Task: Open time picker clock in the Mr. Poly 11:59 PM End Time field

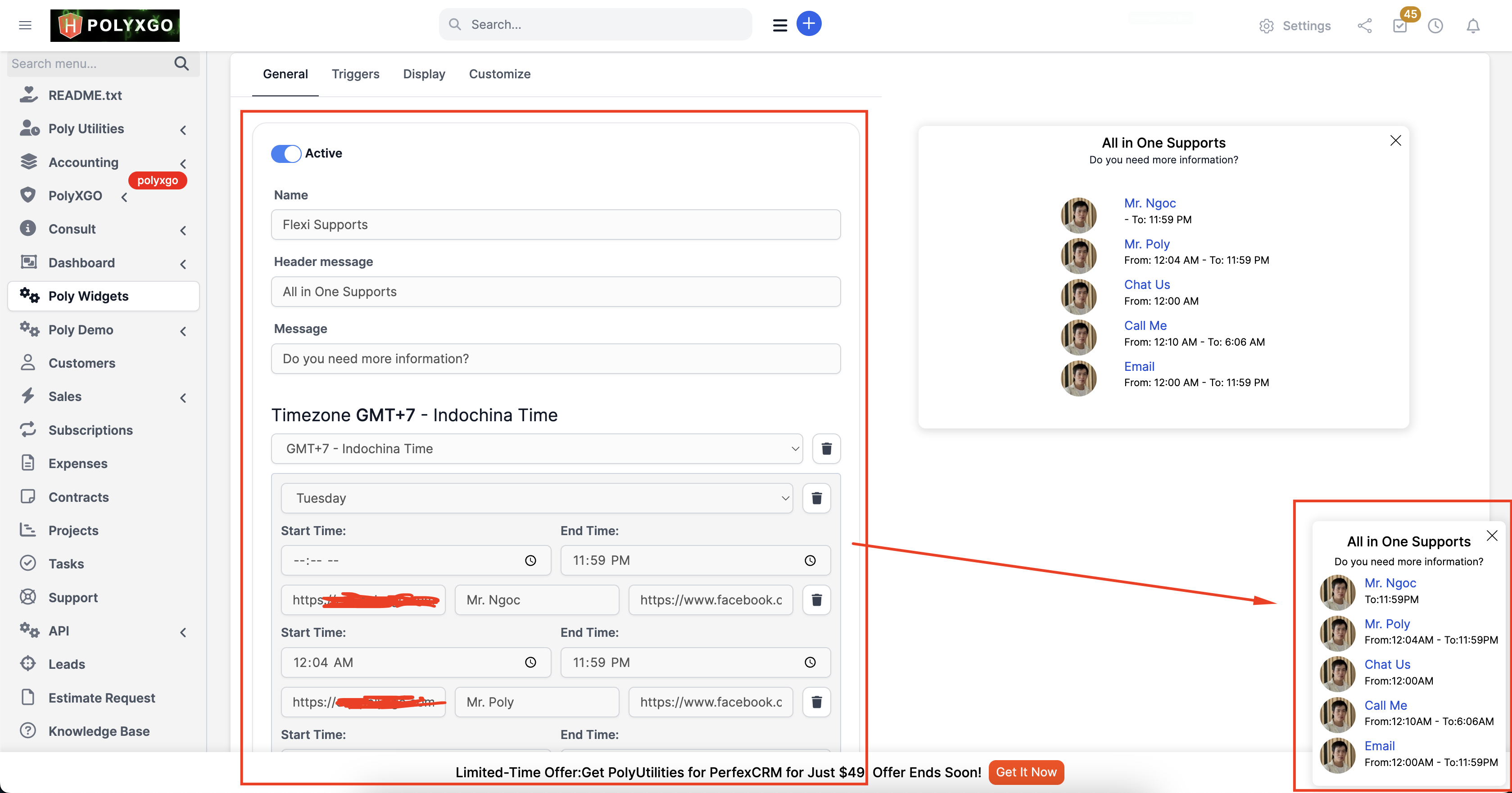Action: (810, 662)
